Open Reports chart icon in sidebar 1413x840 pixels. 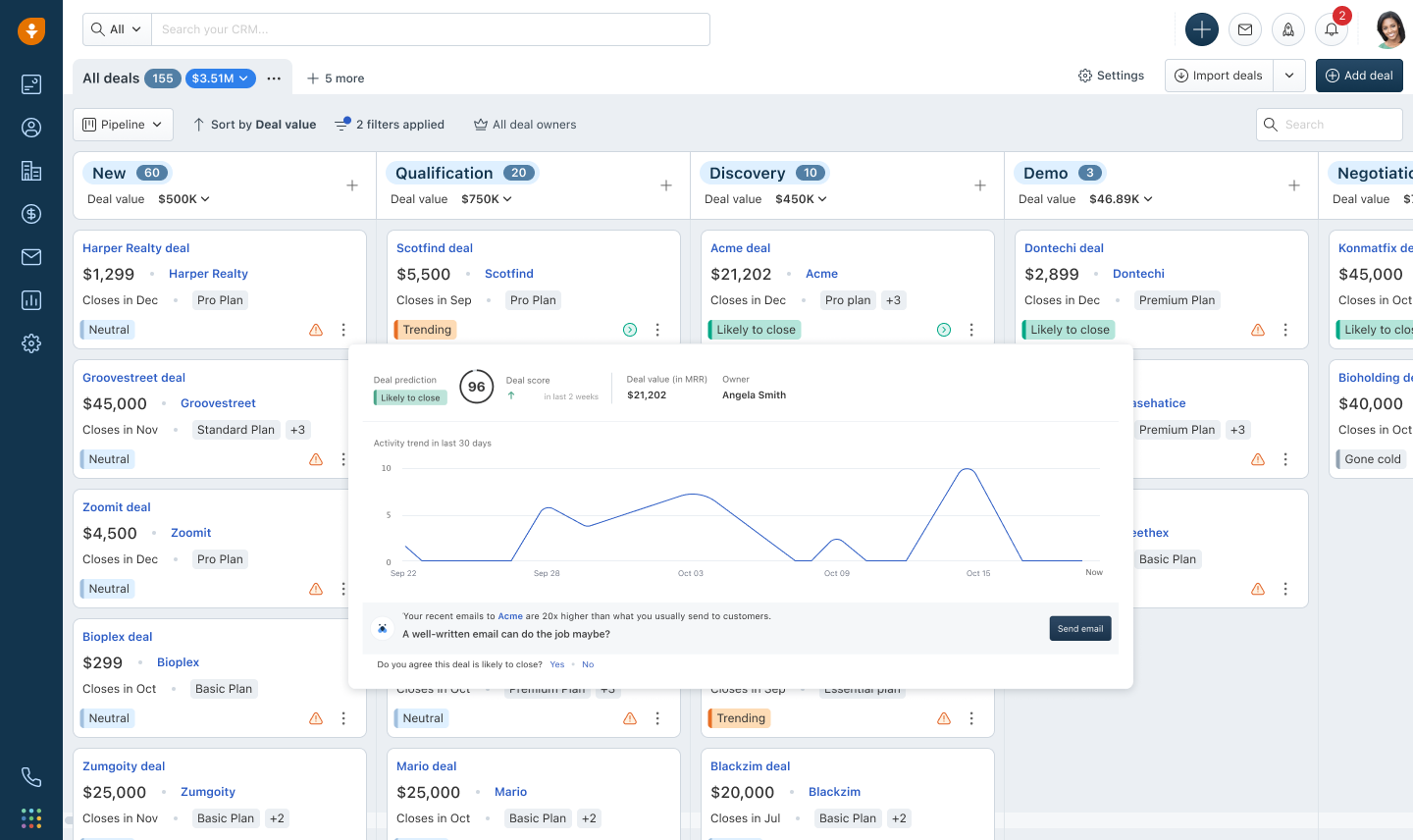coord(31,300)
